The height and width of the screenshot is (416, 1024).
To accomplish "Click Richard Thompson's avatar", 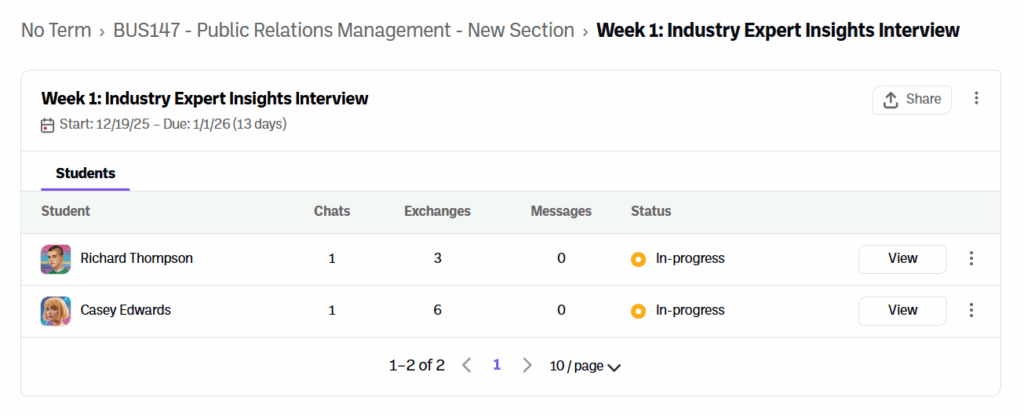I will (55, 259).
